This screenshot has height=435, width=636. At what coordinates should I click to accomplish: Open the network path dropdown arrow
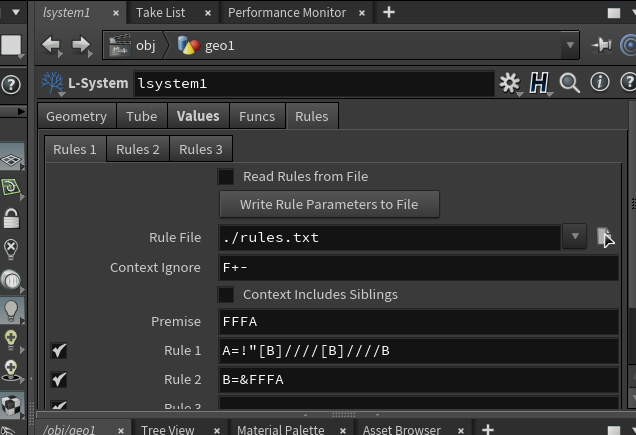pos(570,45)
